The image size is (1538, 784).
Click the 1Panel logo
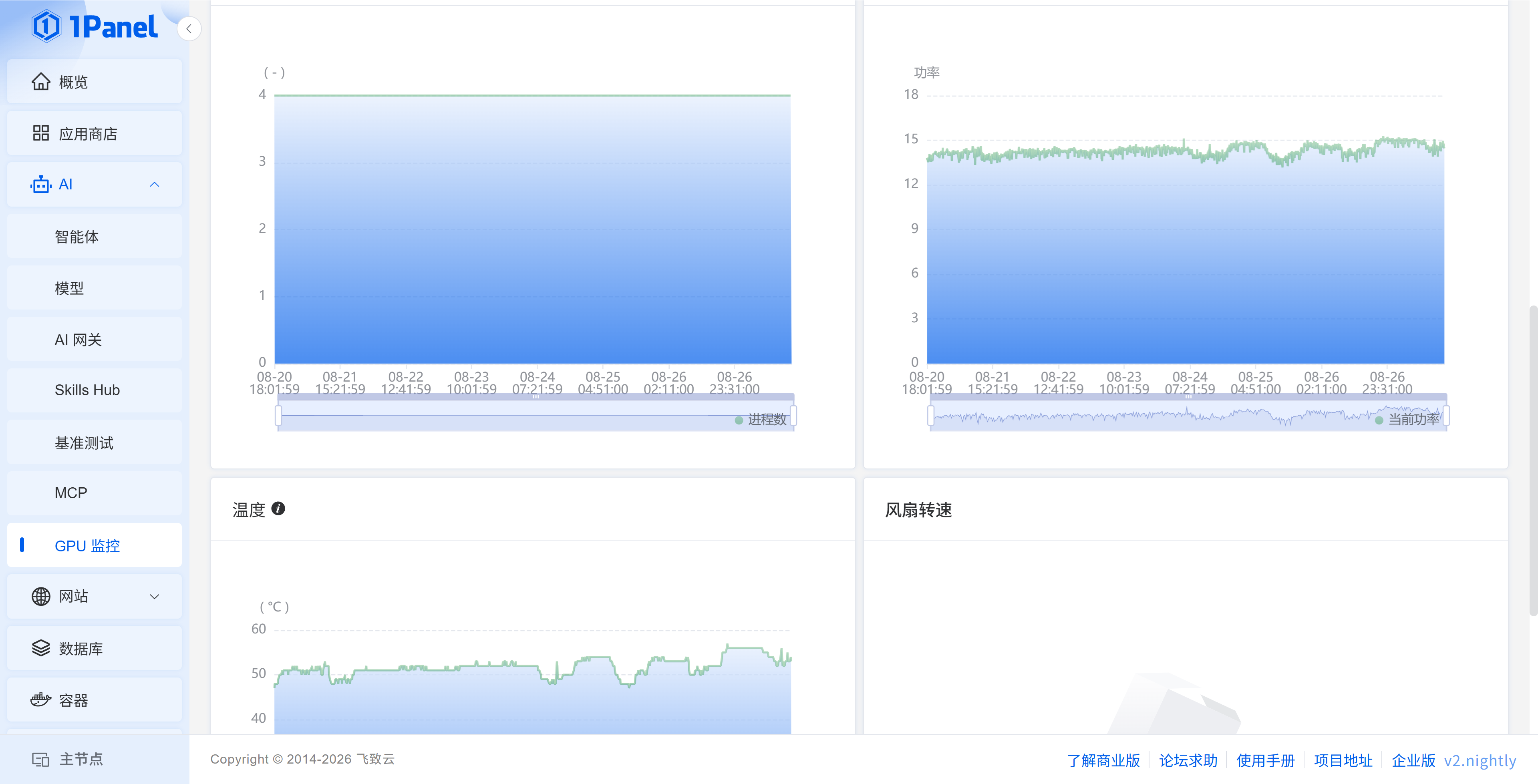[95, 27]
